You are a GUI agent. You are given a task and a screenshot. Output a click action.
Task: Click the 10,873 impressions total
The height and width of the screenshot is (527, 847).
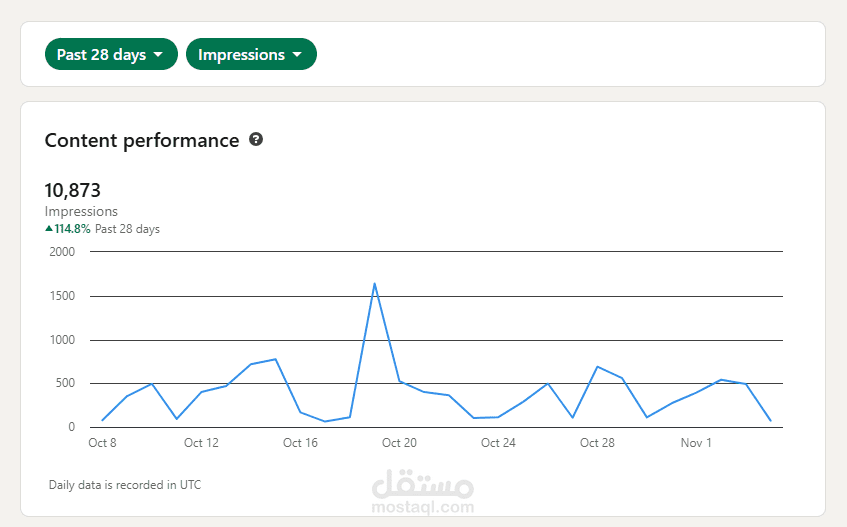tap(73, 190)
